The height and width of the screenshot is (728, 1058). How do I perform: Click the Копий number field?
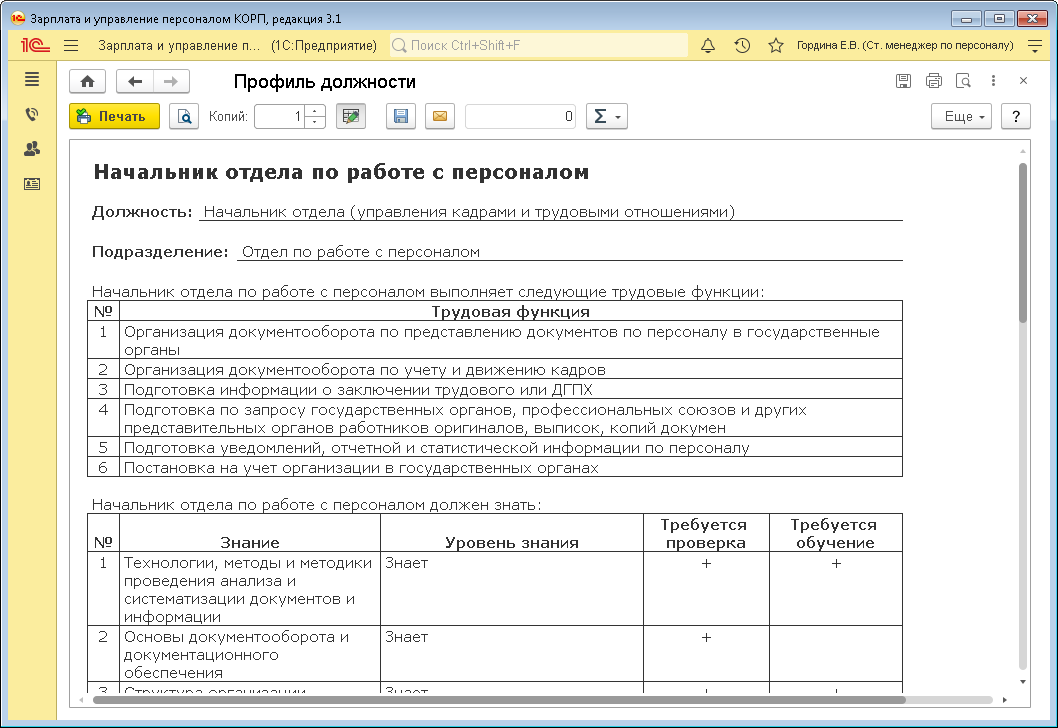[279, 116]
